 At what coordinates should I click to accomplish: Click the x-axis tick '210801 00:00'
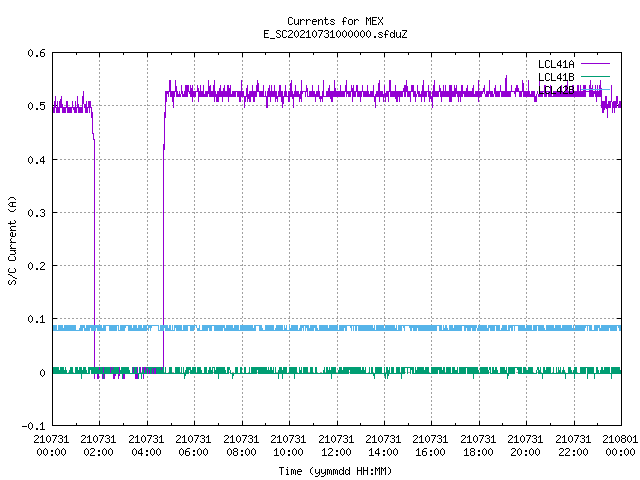point(620,446)
